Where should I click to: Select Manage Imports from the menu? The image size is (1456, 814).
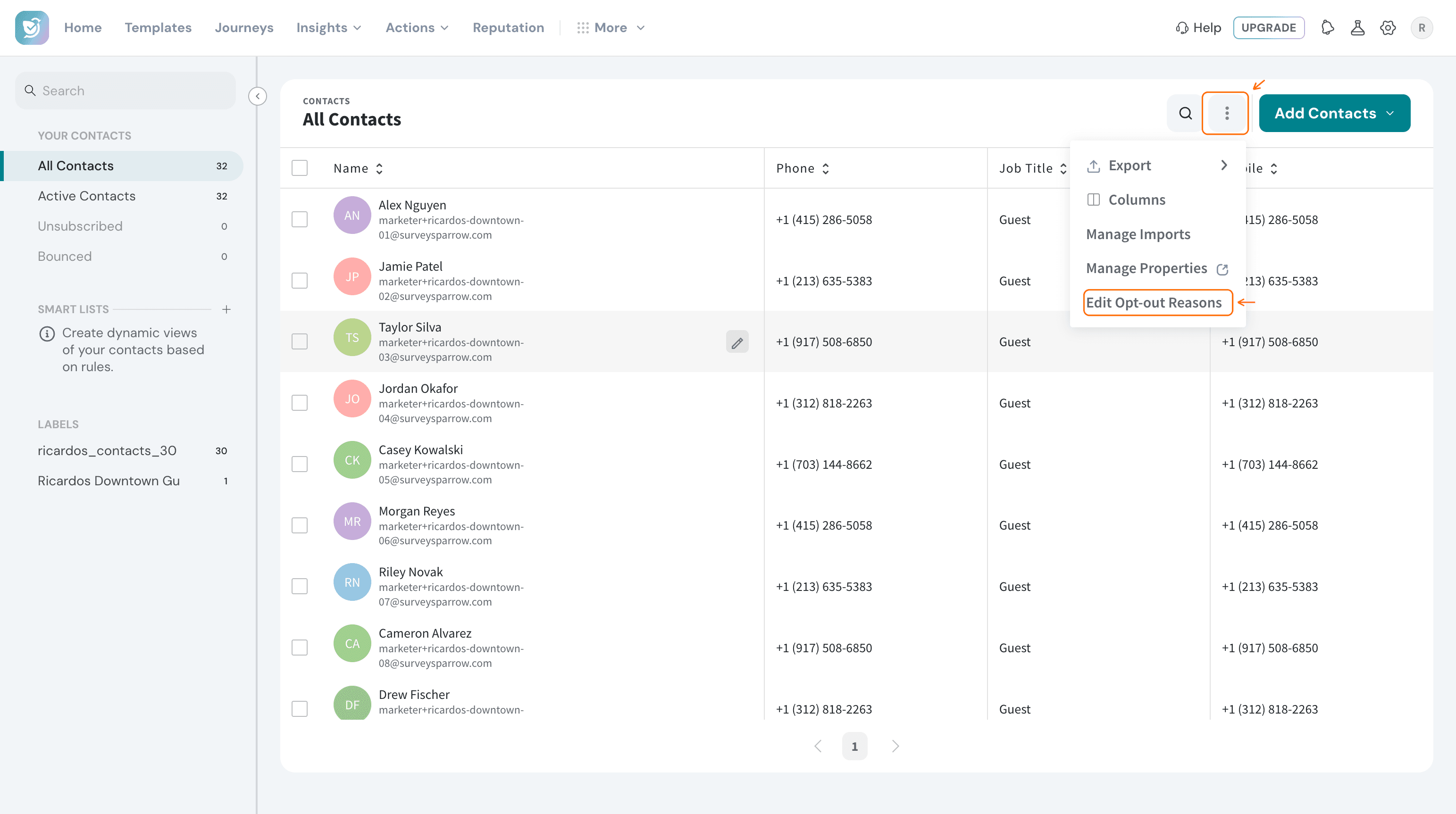[1138, 234]
